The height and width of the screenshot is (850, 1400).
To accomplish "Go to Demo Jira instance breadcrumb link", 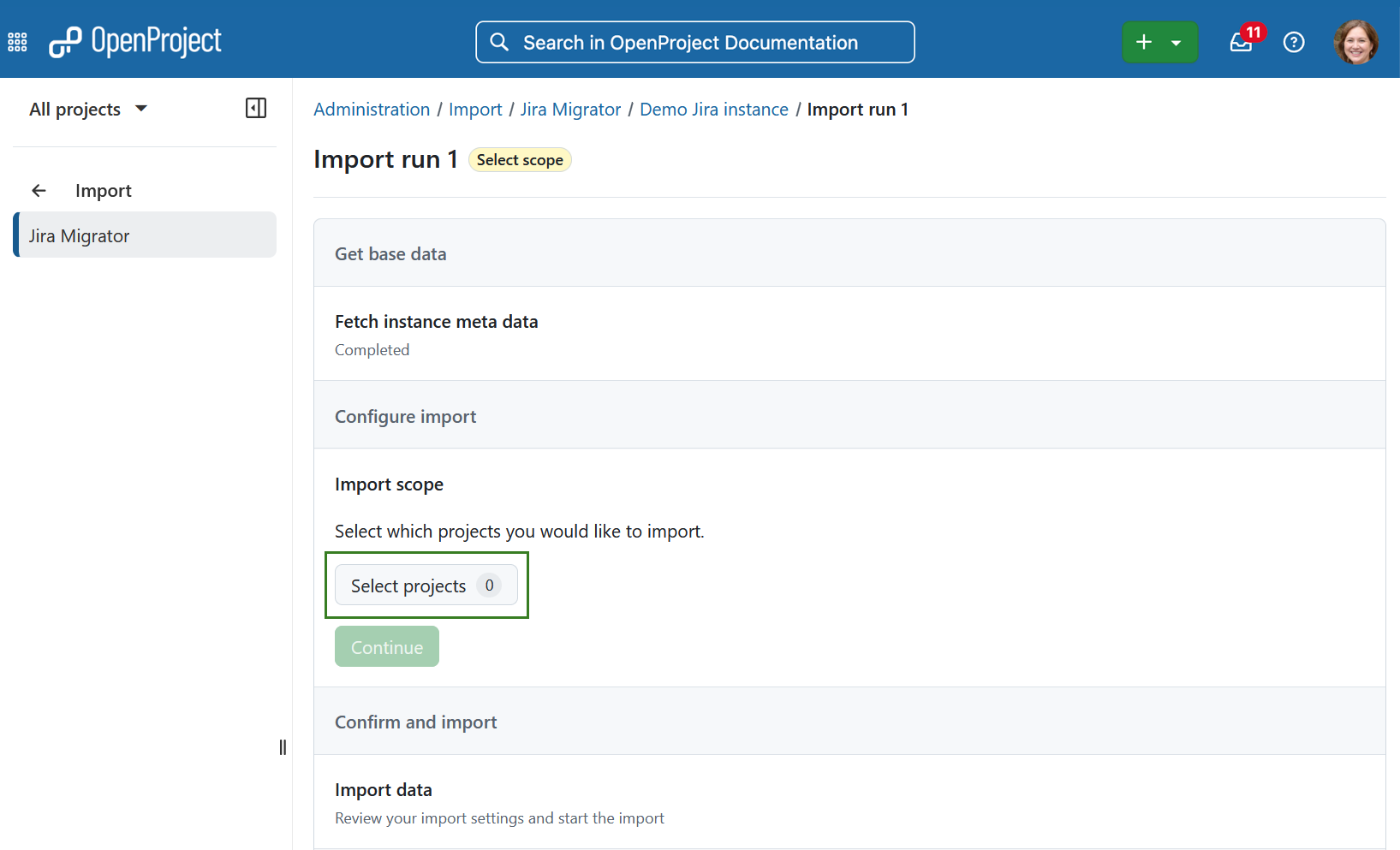I will point(714,110).
